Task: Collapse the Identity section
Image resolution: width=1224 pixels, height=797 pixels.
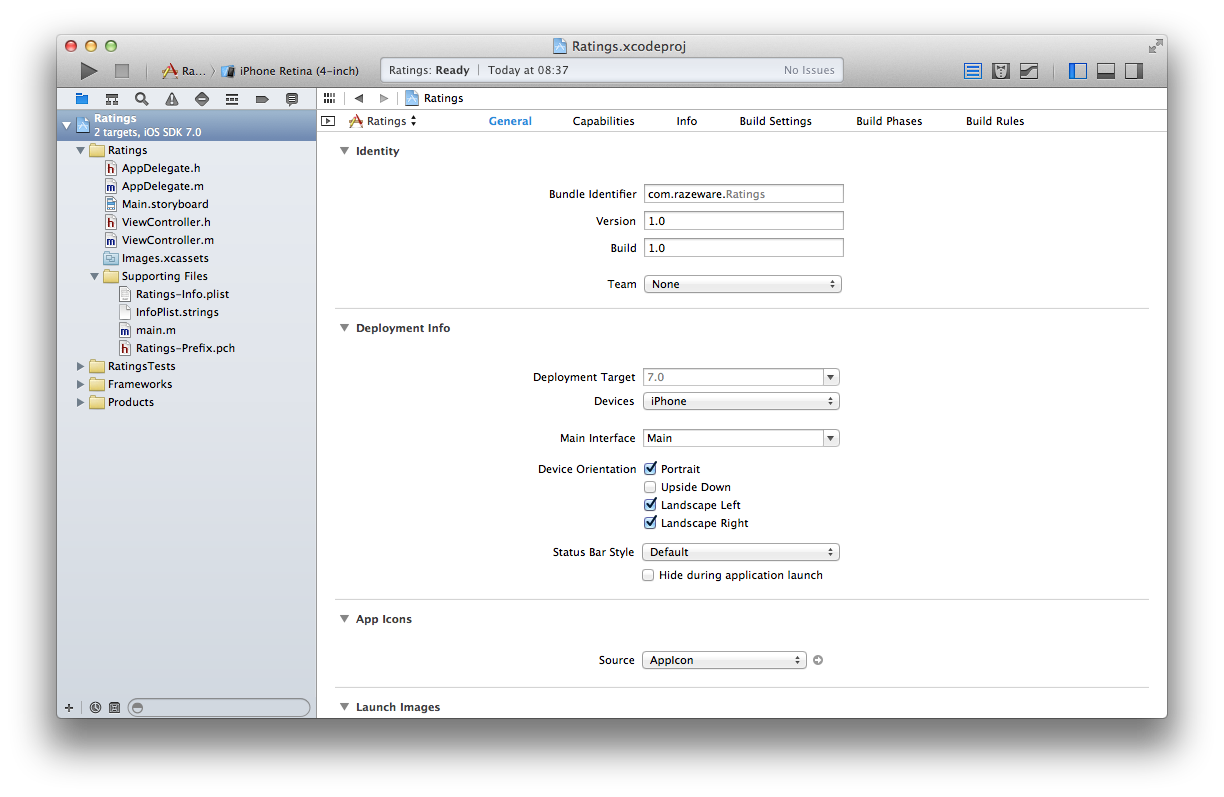Action: [344, 151]
